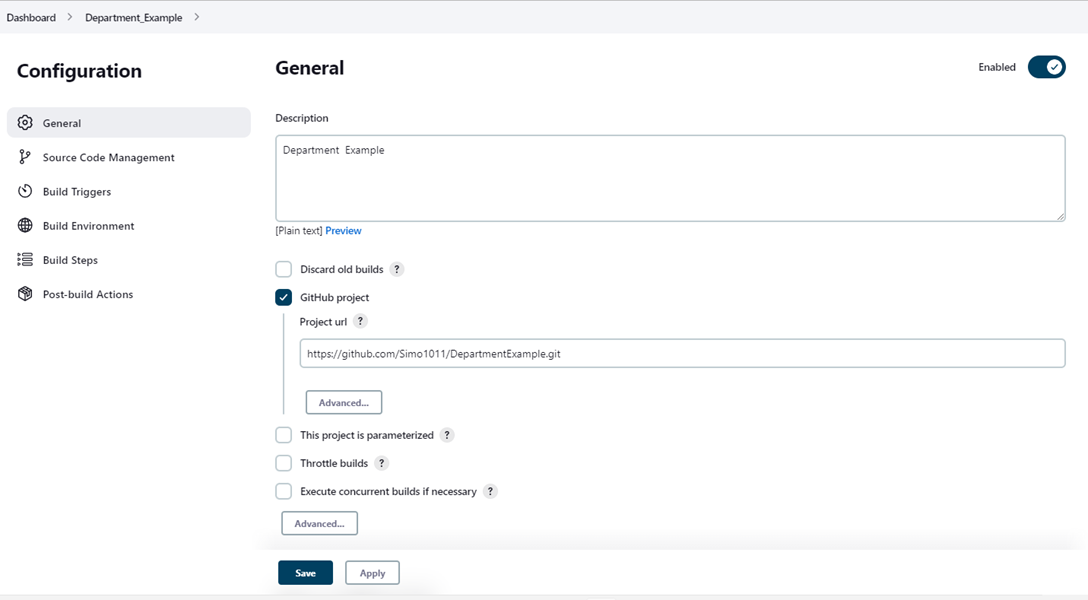Select the General settings gear icon
The image size is (1088, 600).
24,122
